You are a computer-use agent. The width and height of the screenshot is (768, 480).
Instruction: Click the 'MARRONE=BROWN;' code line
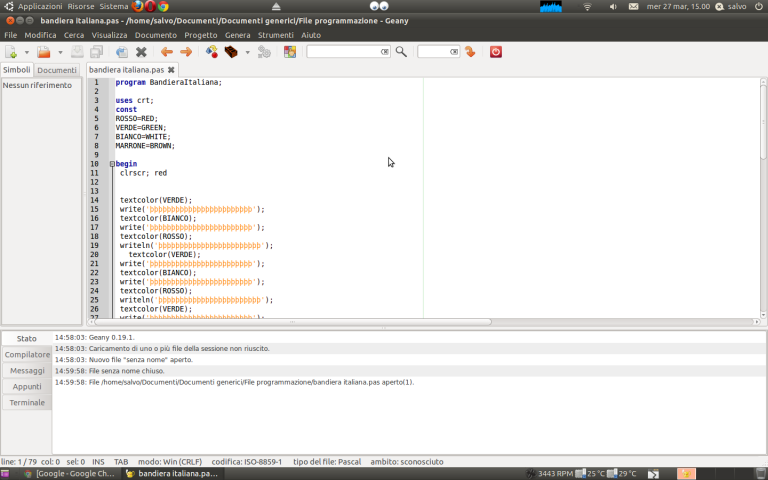click(145, 145)
